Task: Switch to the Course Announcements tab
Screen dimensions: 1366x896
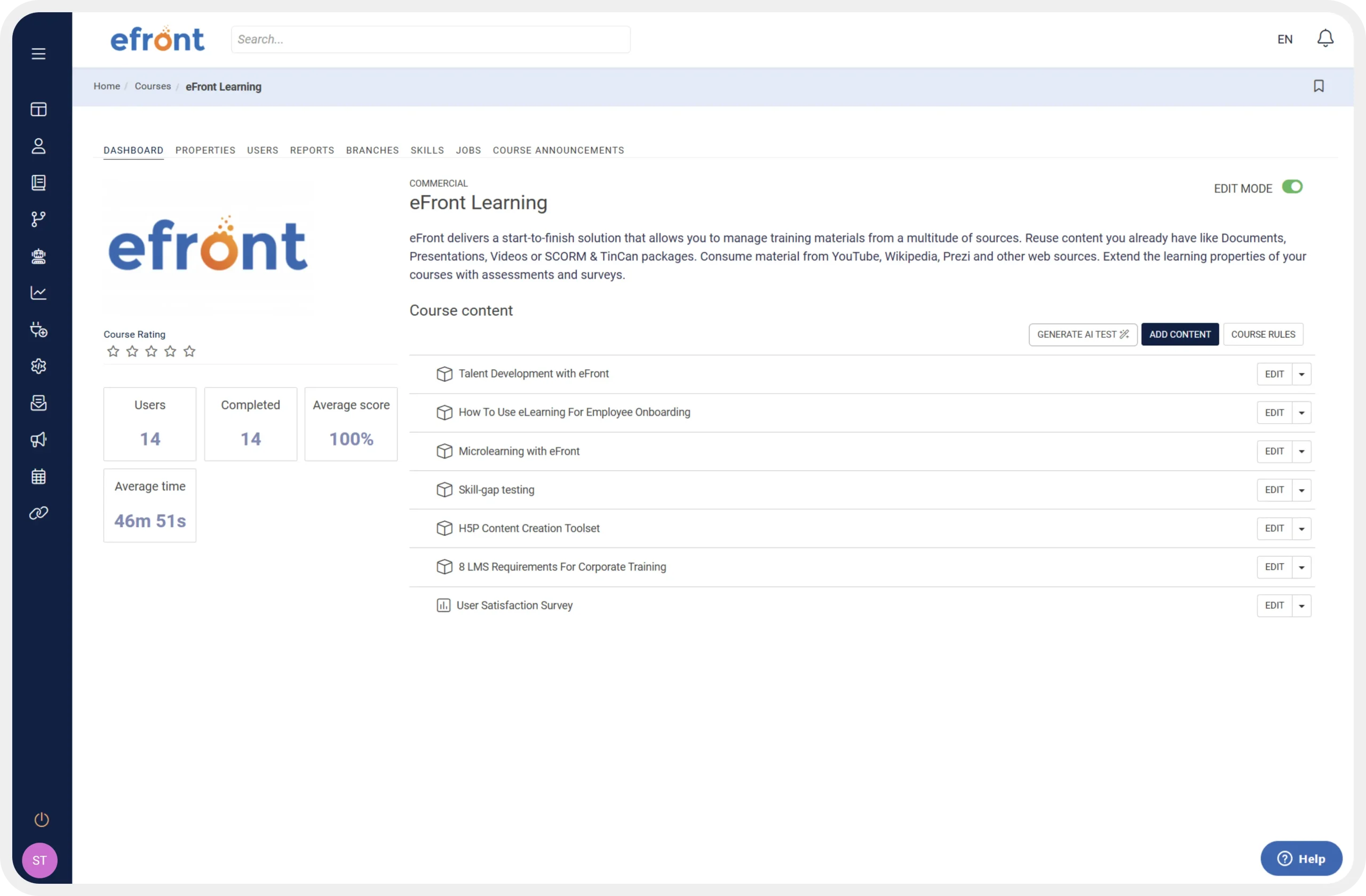Action: tap(558, 150)
